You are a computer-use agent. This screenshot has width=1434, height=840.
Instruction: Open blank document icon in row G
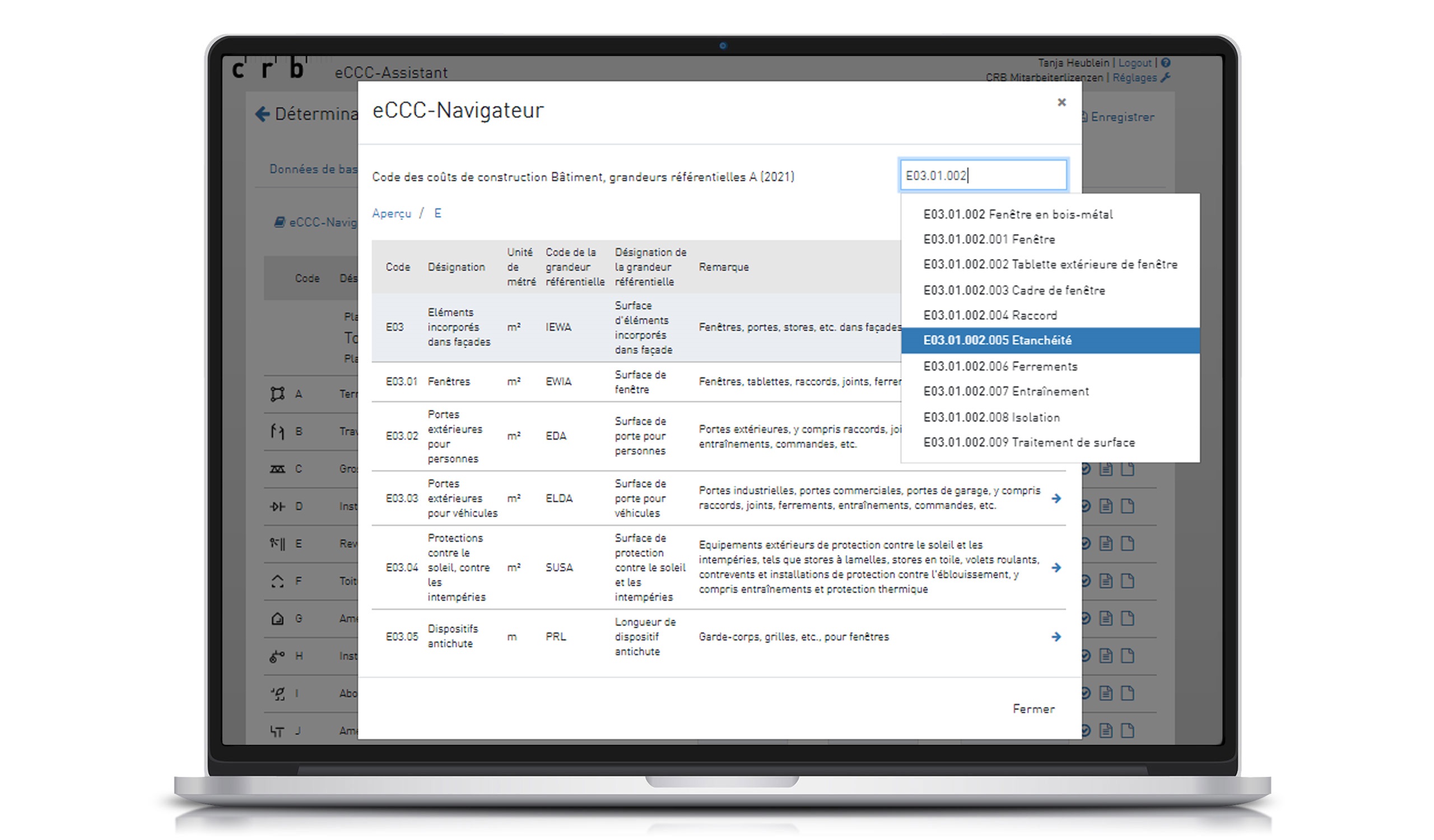pyautogui.click(x=1127, y=619)
